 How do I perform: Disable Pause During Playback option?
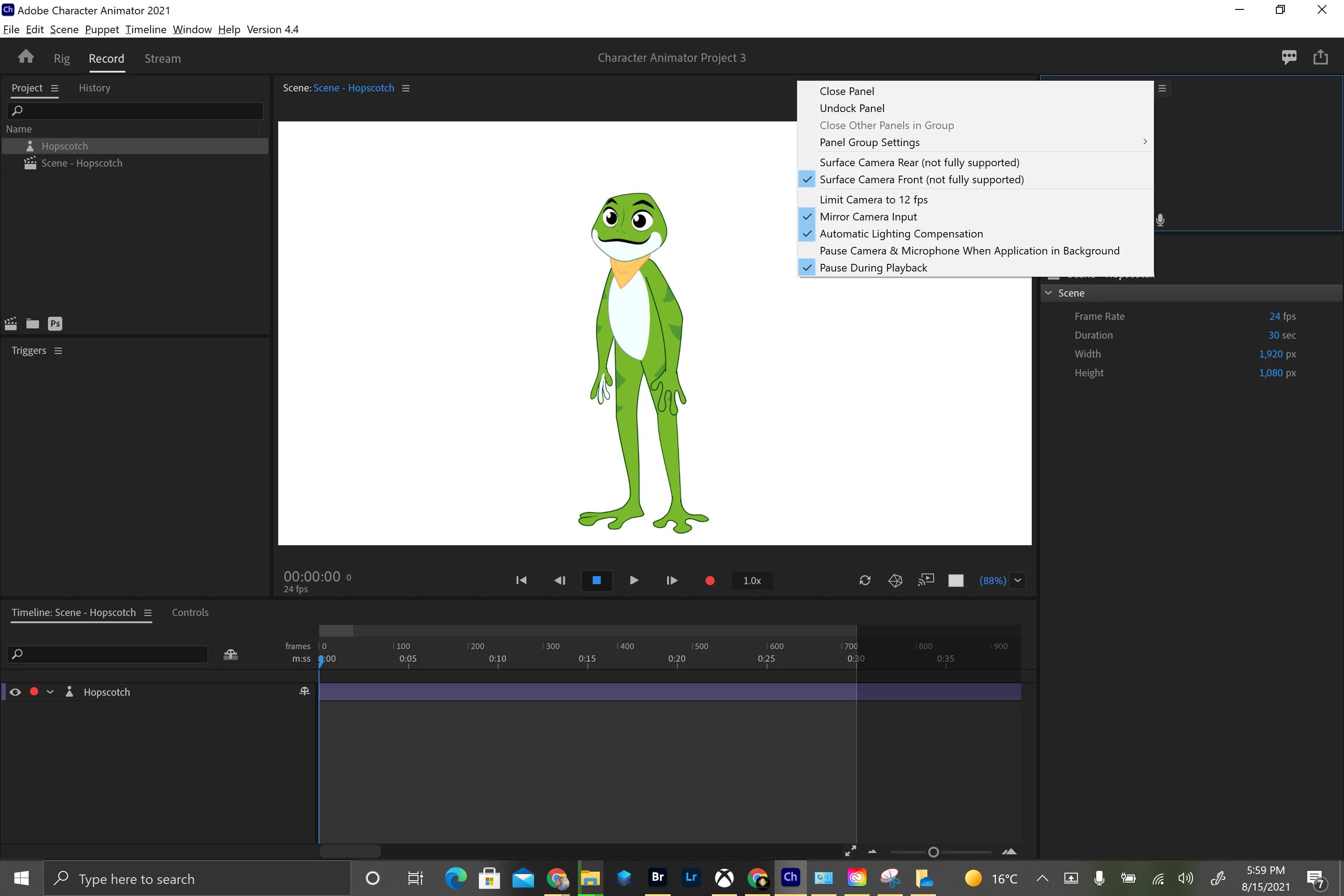click(873, 268)
